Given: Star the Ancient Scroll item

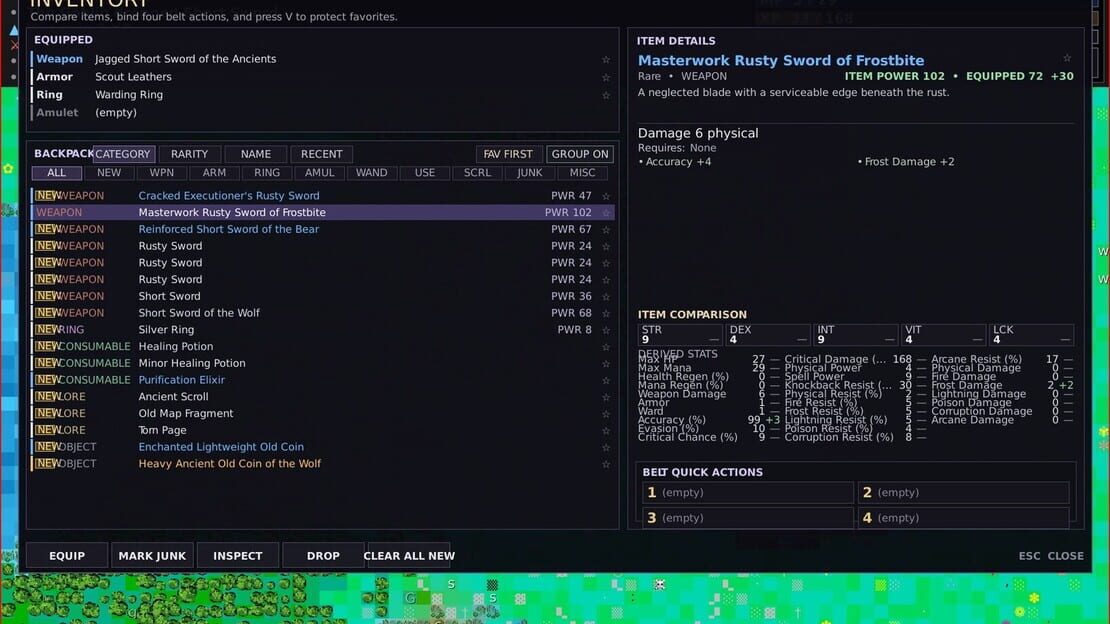Looking at the screenshot, I should tap(606, 397).
